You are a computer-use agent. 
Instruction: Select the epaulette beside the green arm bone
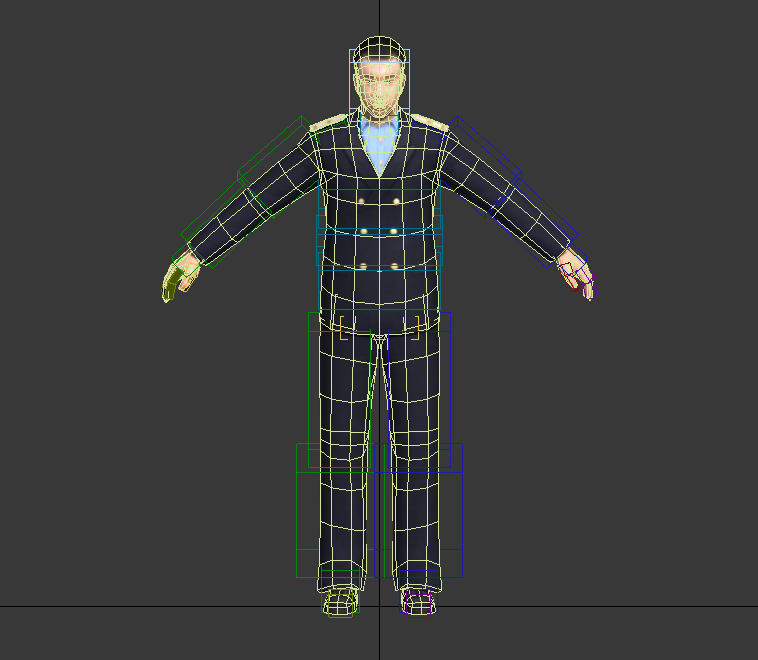328,123
